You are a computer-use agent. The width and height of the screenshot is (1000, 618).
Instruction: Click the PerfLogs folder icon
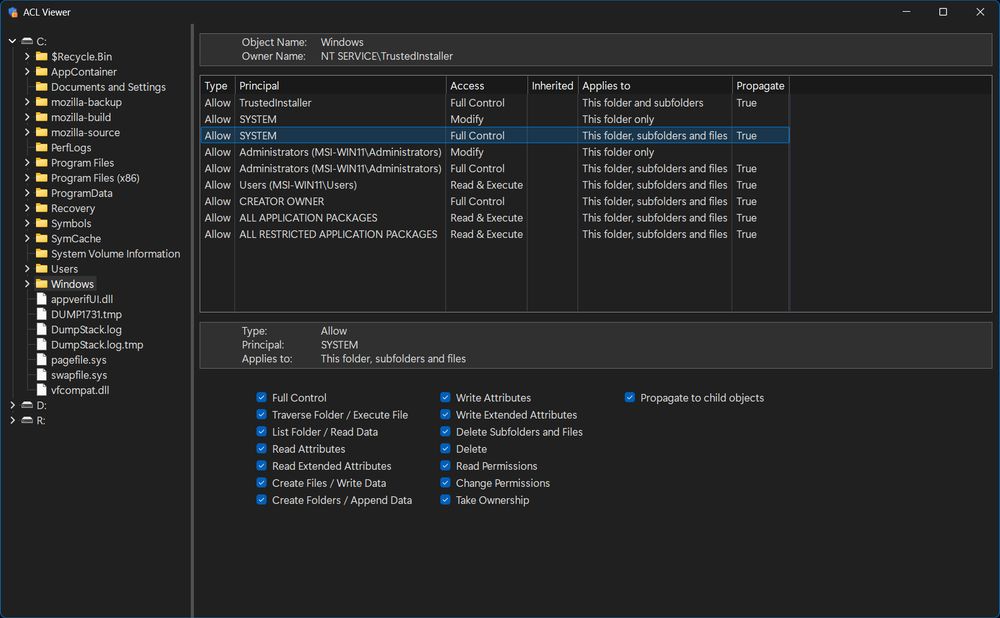coord(41,147)
